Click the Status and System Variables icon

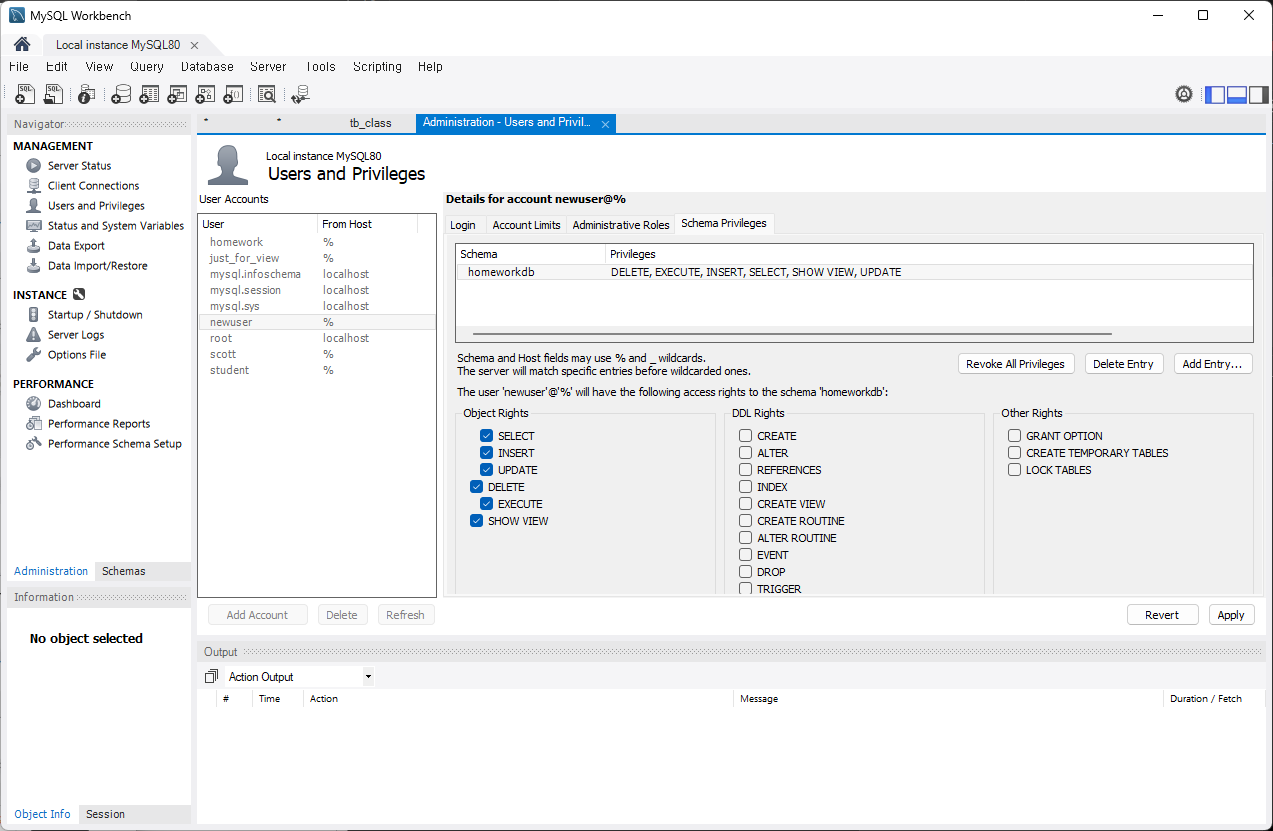click(34, 226)
